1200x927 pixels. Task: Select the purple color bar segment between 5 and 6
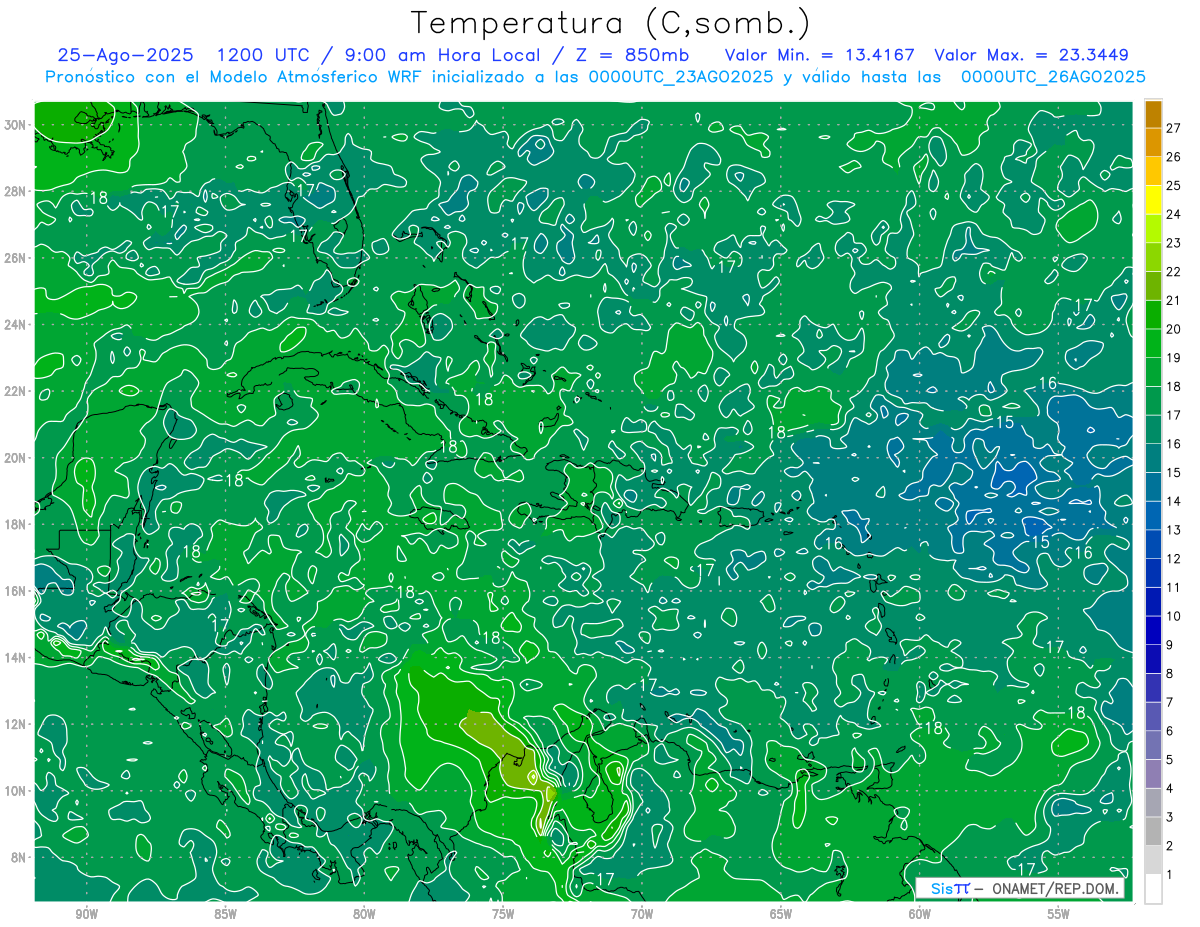1153,746
